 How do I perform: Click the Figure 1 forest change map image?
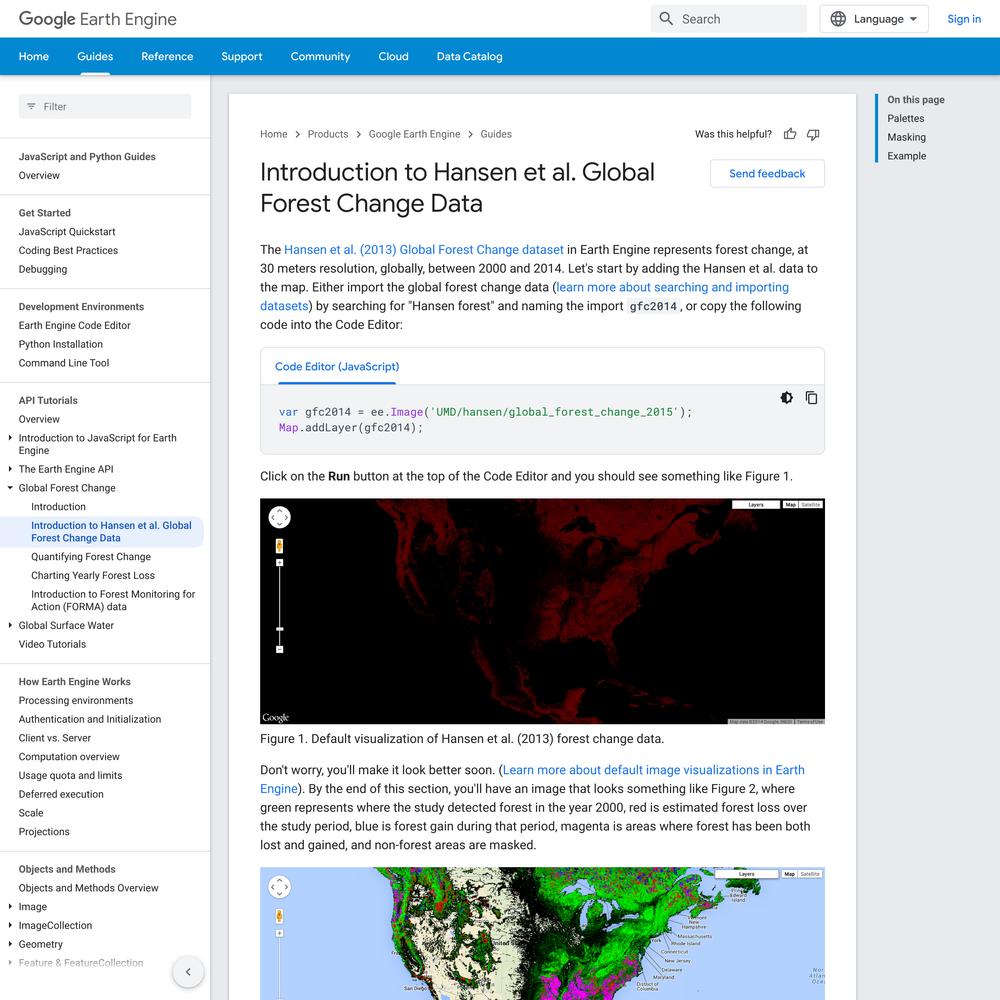pos(542,611)
